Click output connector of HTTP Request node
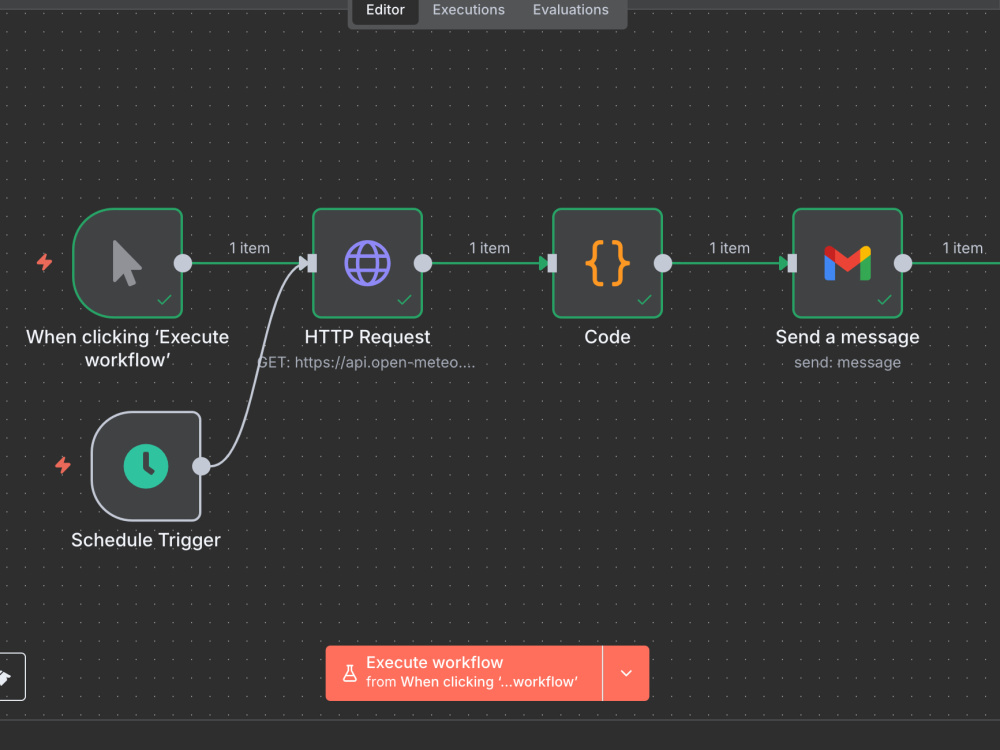The image size is (1000, 750). click(x=423, y=263)
